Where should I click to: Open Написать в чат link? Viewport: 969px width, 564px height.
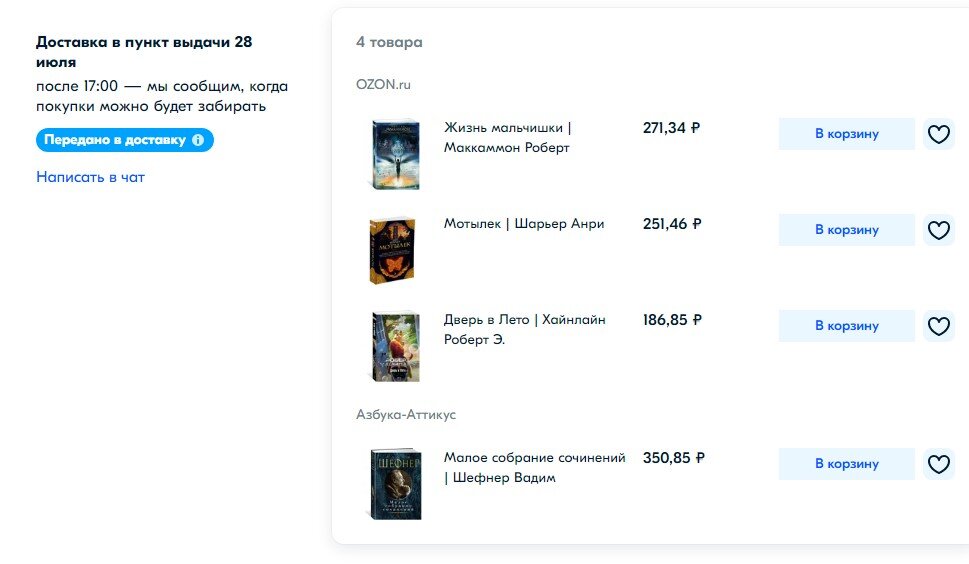point(90,177)
